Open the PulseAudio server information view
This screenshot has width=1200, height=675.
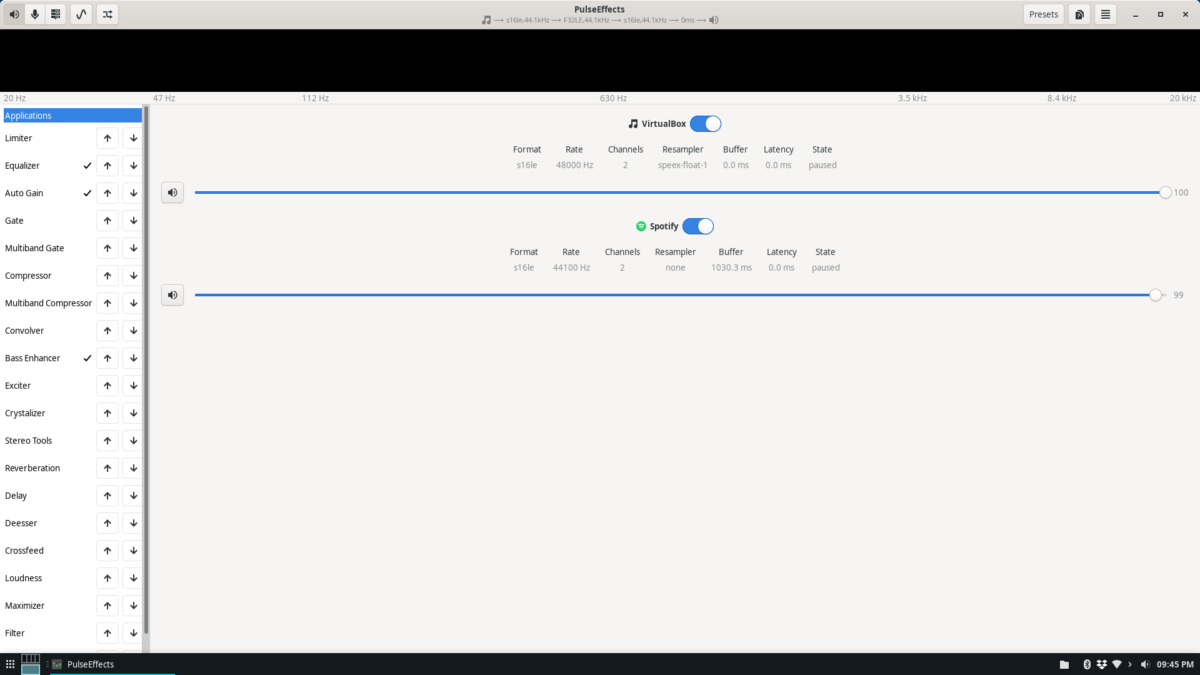(54, 14)
